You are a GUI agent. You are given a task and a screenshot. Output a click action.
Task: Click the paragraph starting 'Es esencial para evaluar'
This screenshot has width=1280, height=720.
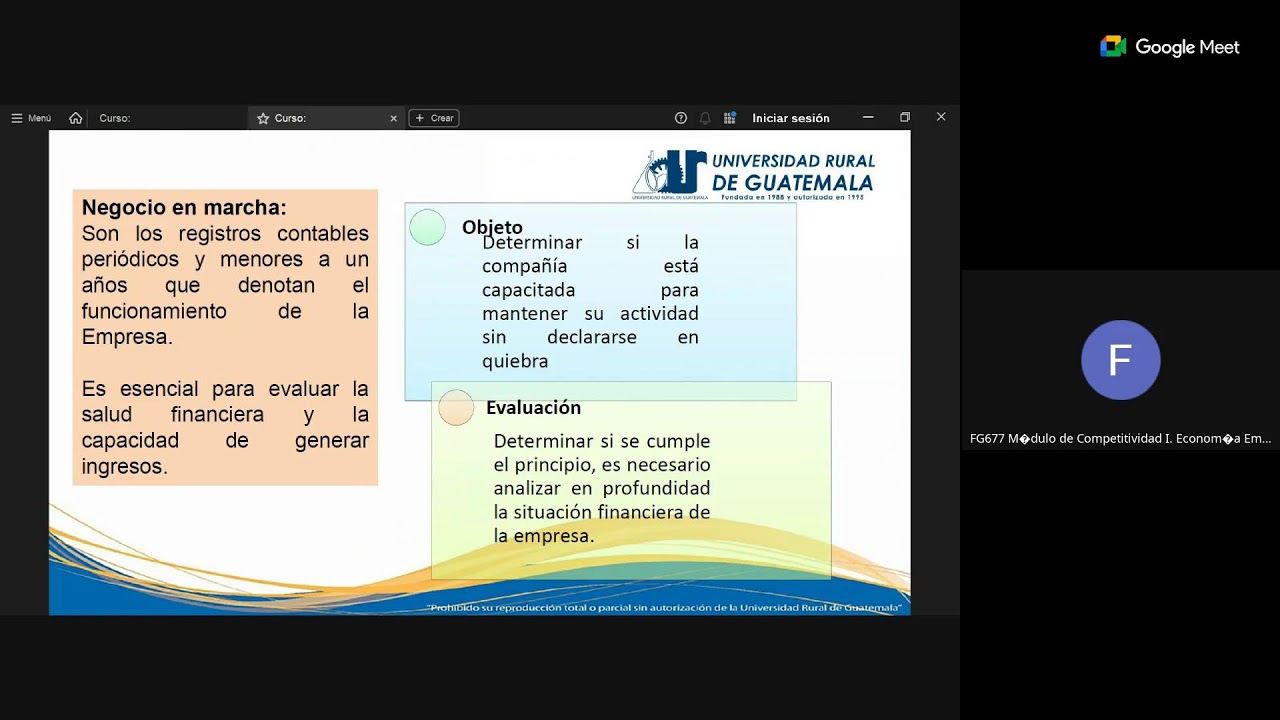[225, 427]
